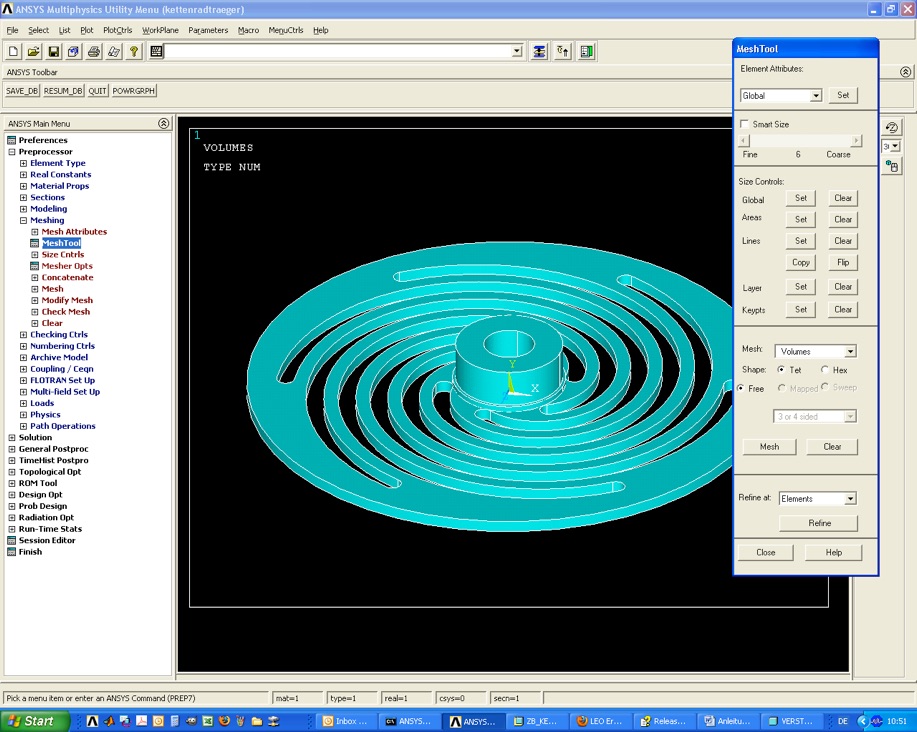The image size is (917, 732).
Task: Expand the Element Type tree node
Action: [x=23, y=163]
